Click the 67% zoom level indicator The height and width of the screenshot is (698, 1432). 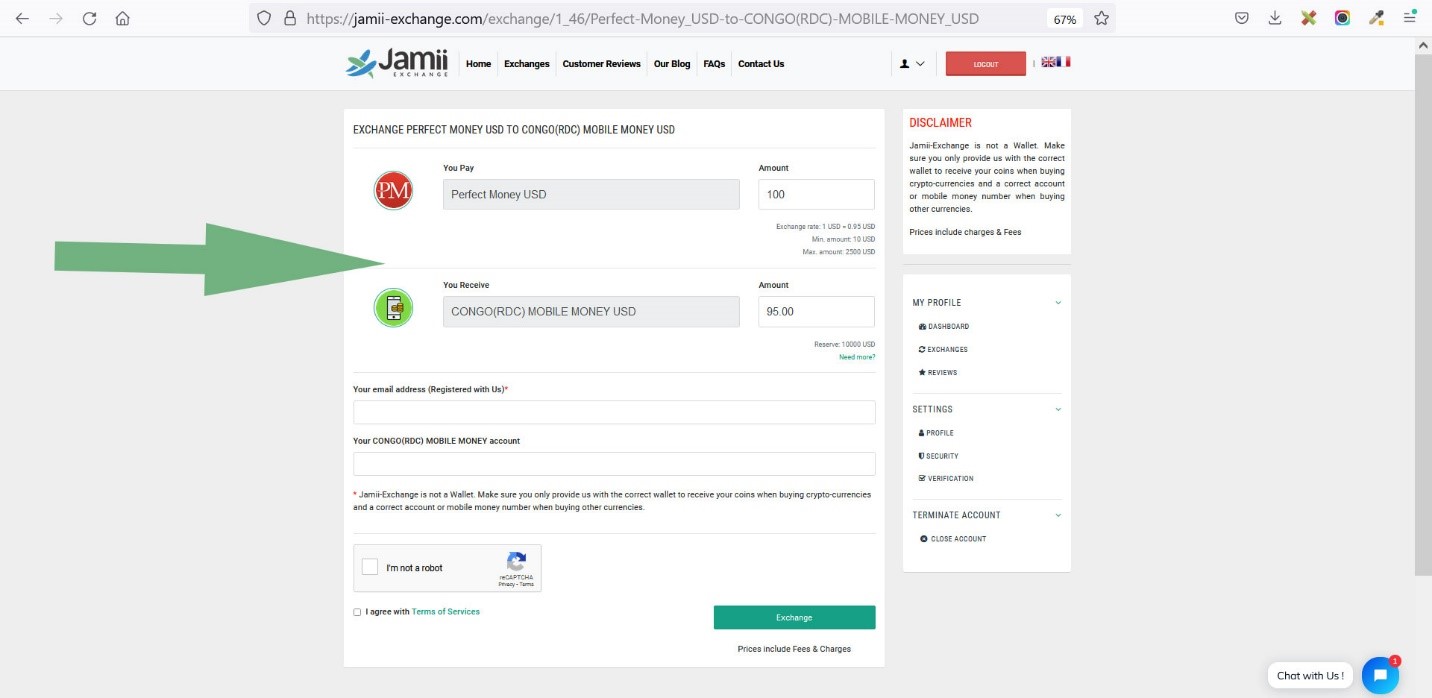(x=1064, y=19)
